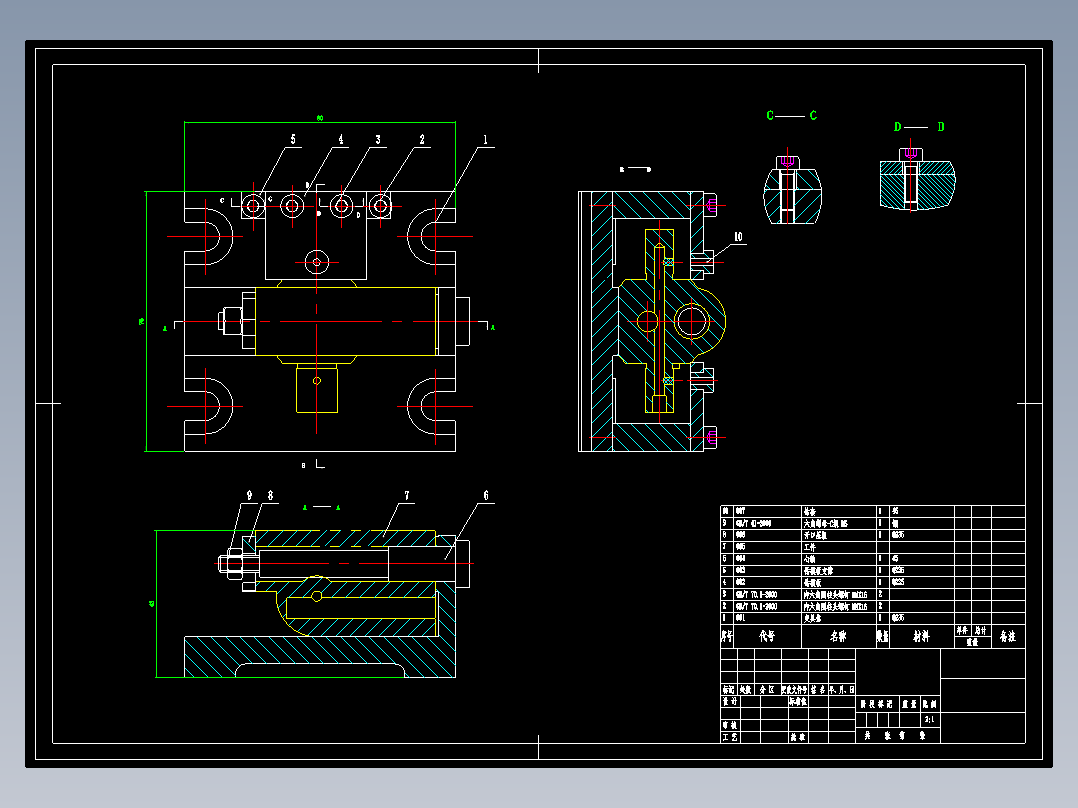Click balloon number 2 in the top view
The width and height of the screenshot is (1078, 808).
click(422, 140)
